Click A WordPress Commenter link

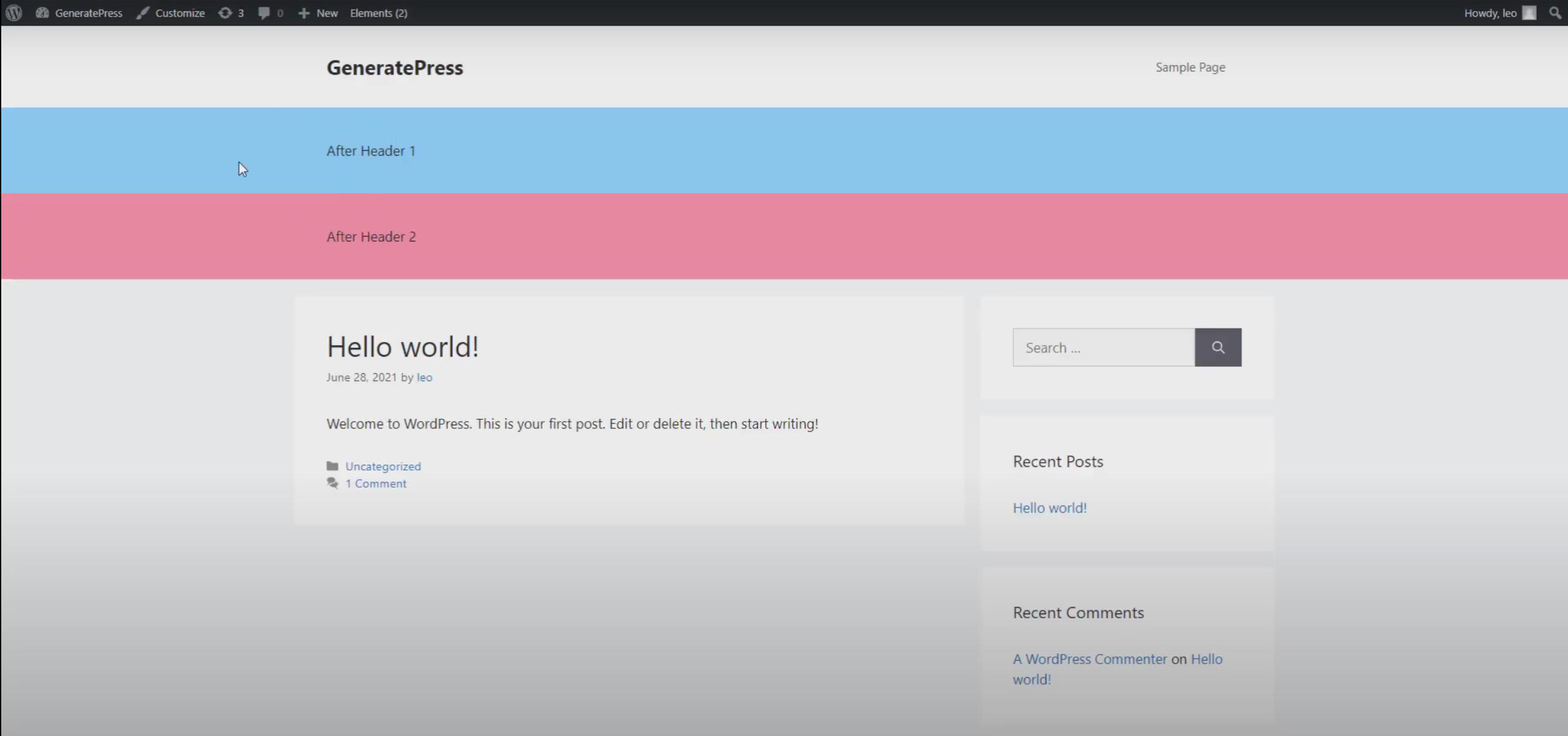point(1089,659)
